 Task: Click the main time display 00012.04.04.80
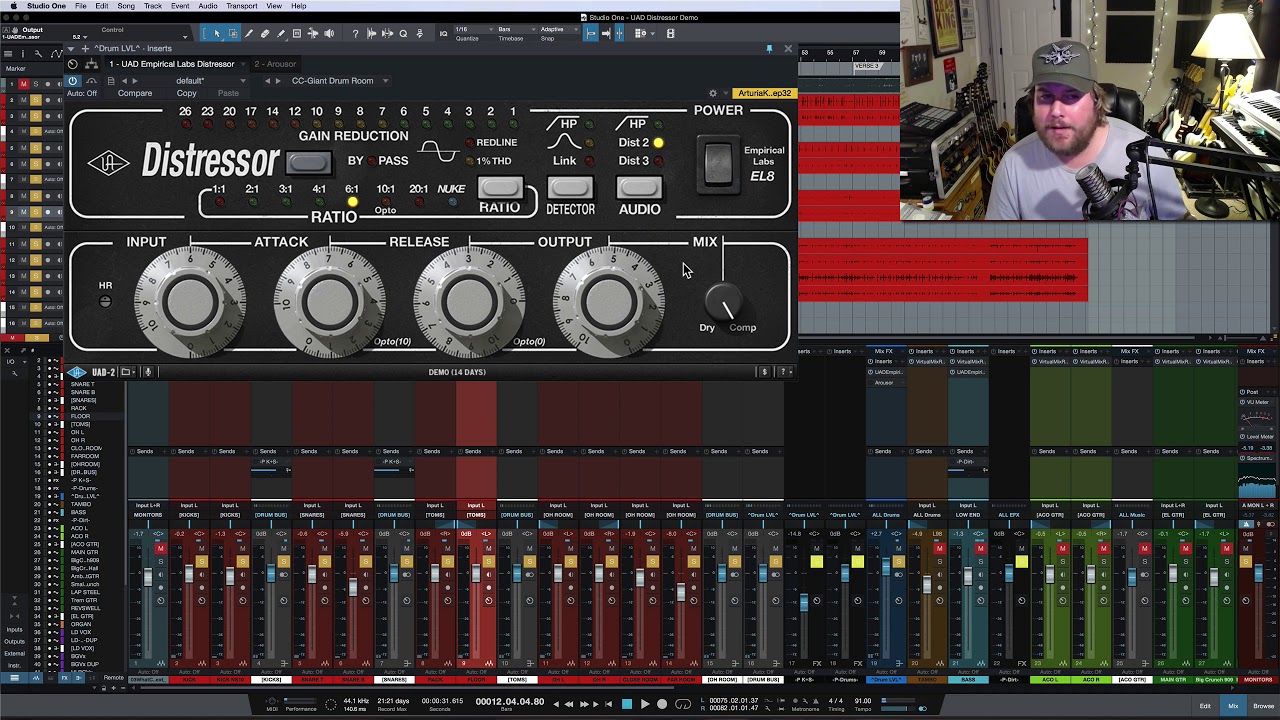pyautogui.click(x=510, y=702)
